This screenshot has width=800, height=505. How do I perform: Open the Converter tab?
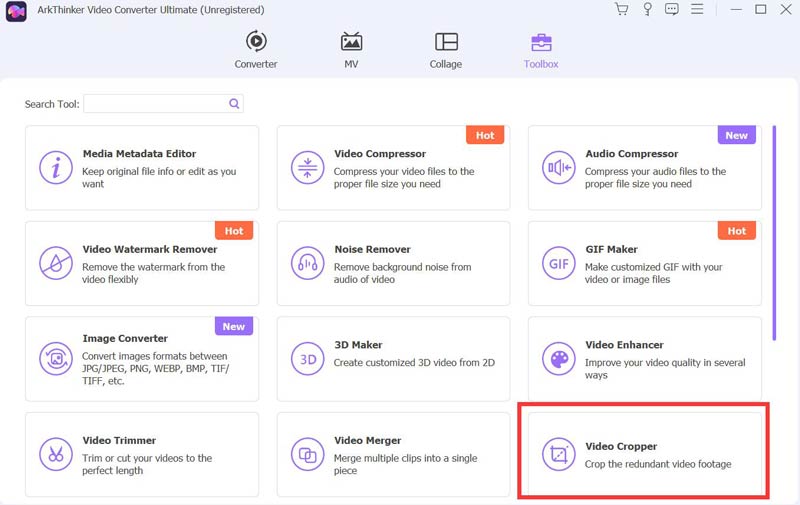coord(256,49)
